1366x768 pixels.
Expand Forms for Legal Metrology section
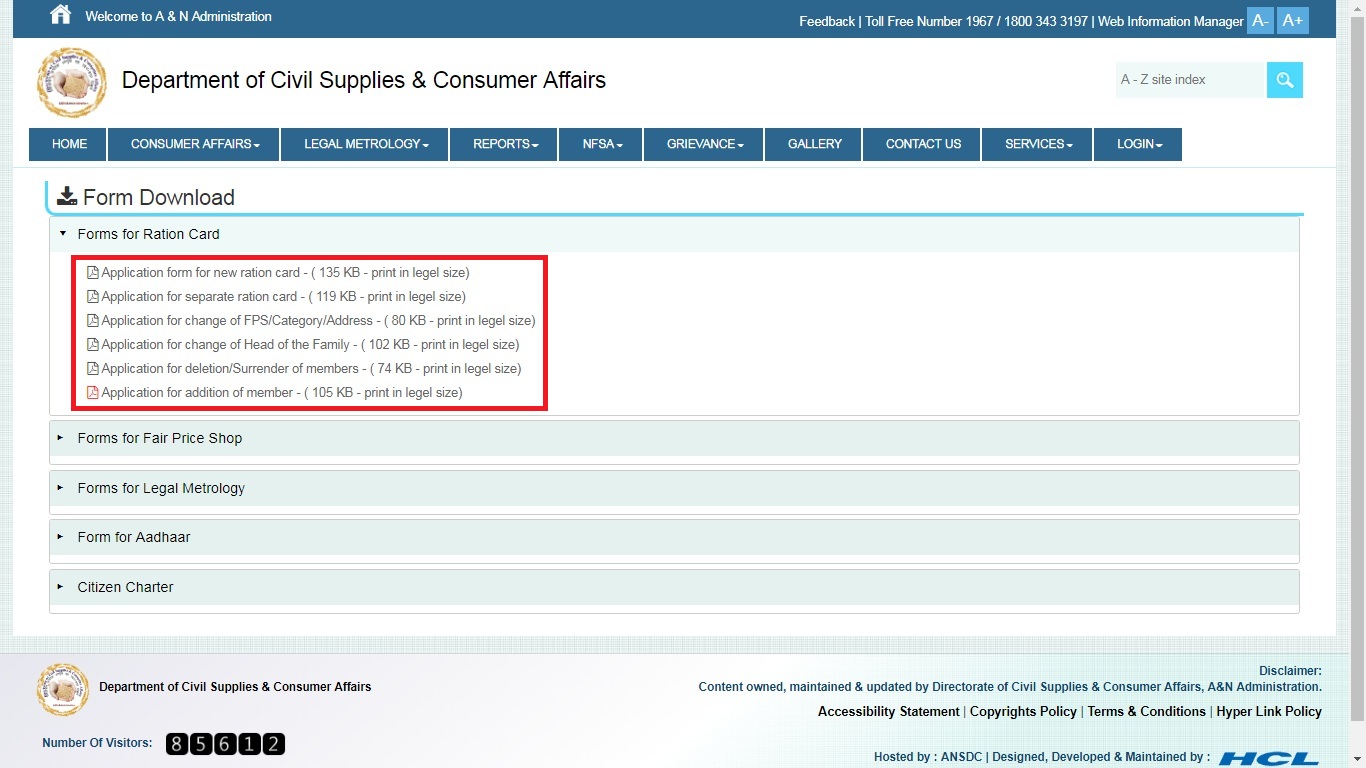pyautogui.click(x=160, y=488)
